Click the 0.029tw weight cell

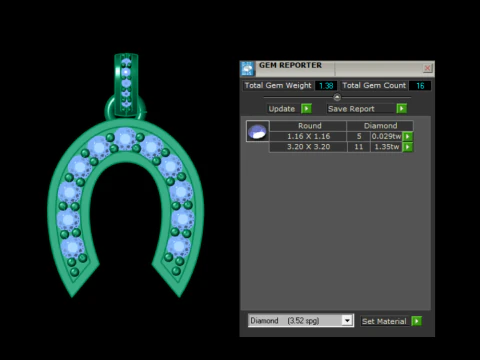click(x=386, y=136)
